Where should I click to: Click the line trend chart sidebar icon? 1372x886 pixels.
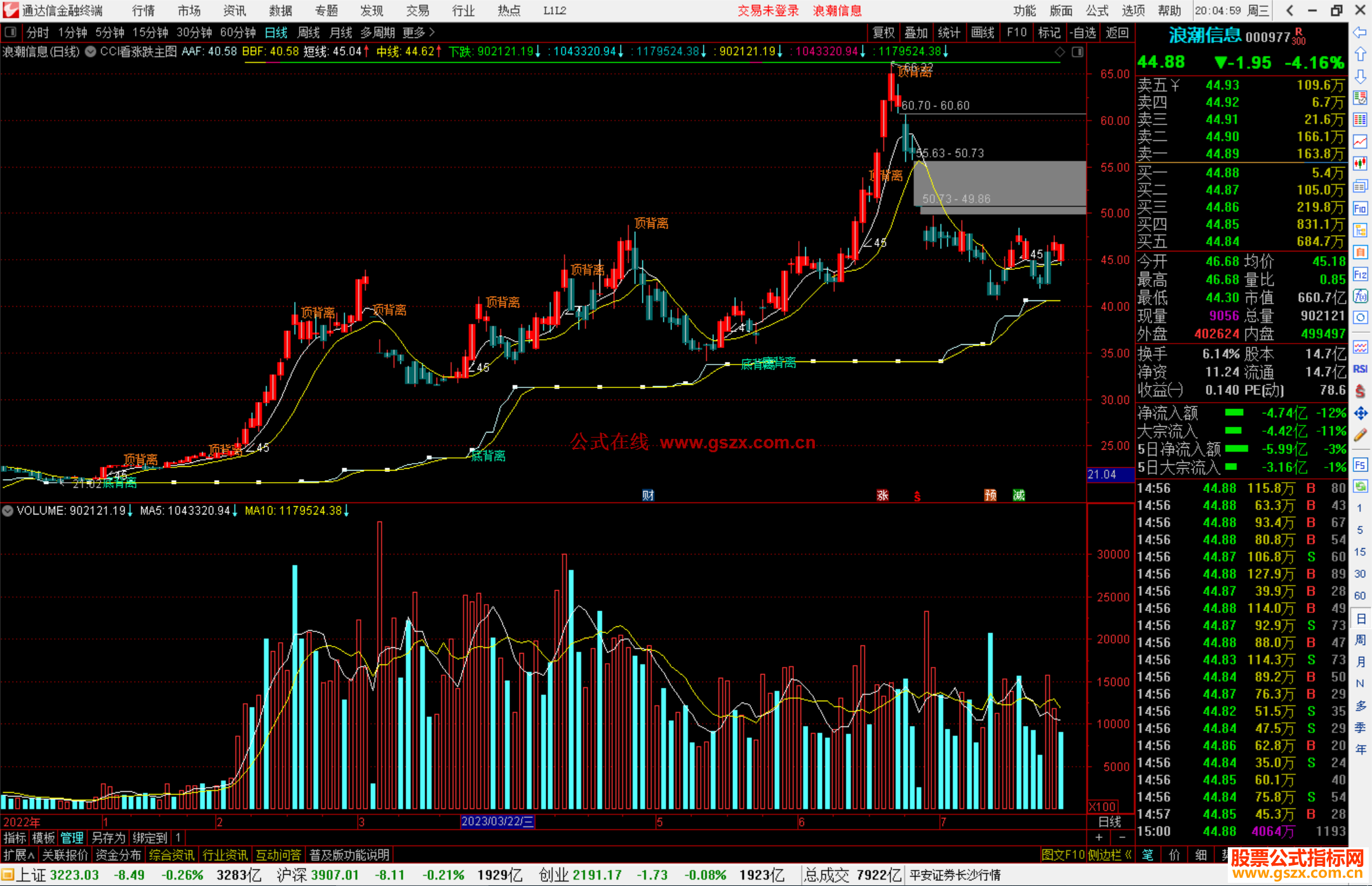(x=1360, y=141)
